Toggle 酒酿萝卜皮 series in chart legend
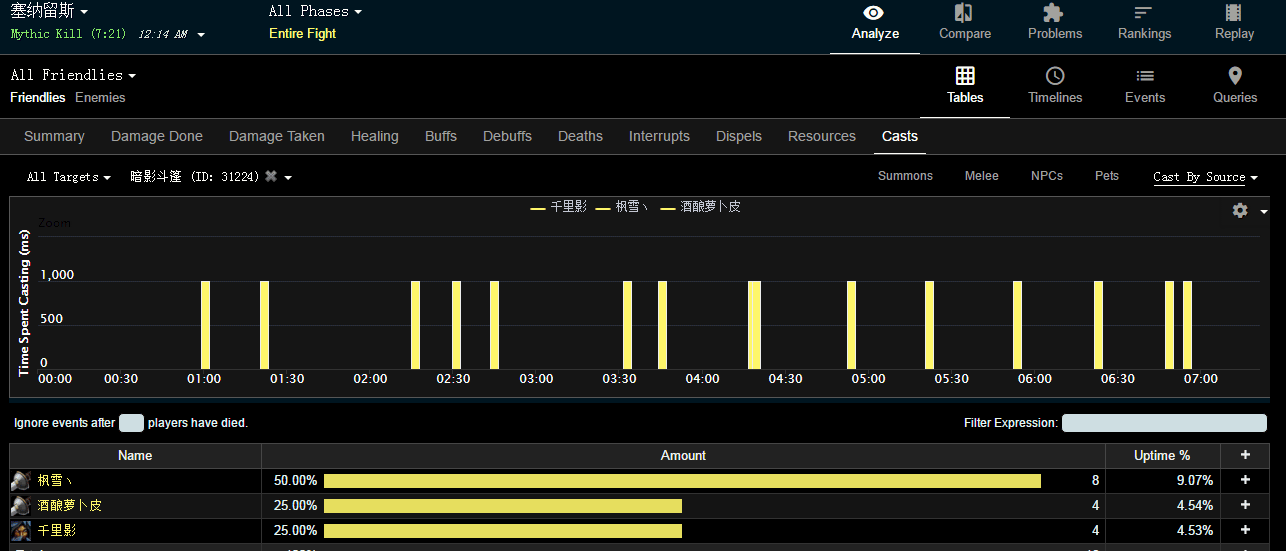The width and height of the screenshot is (1286, 551). (x=701, y=207)
